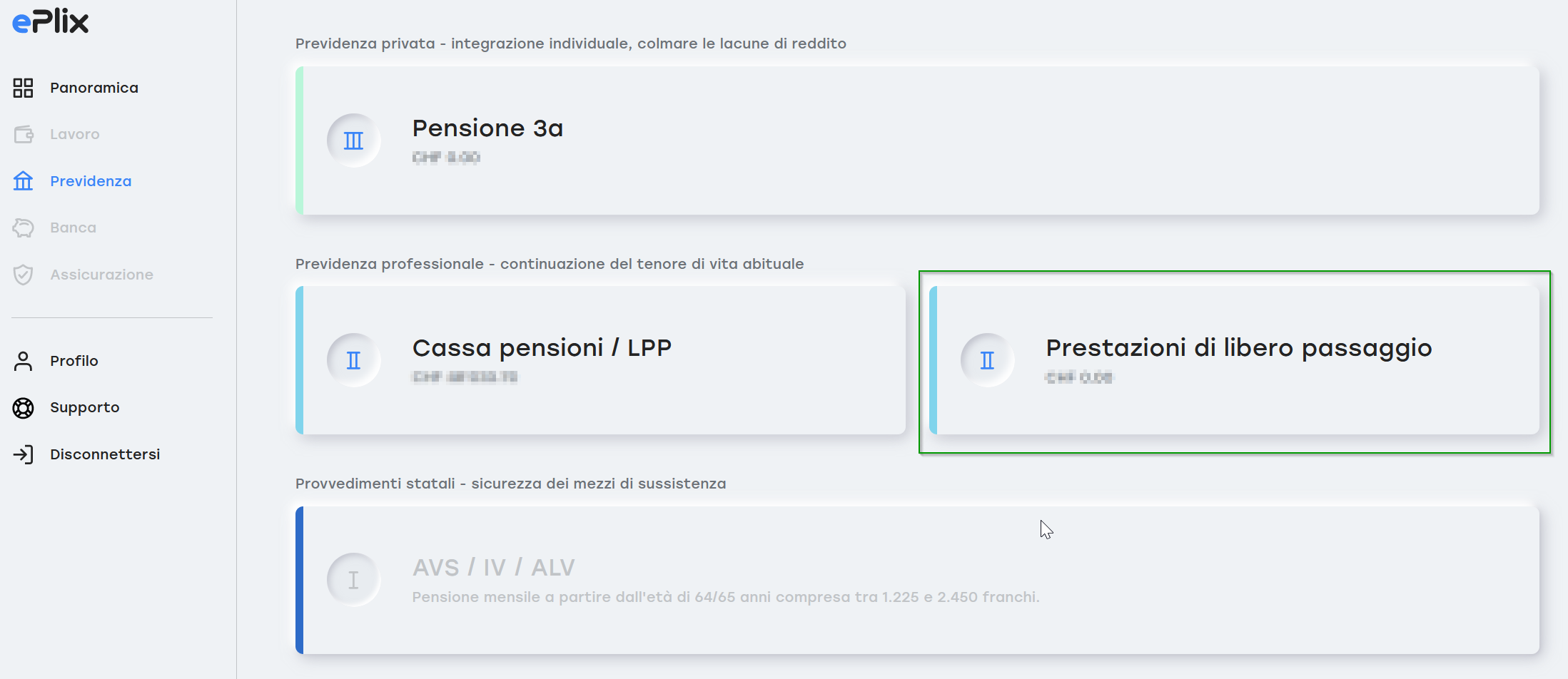The width and height of the screenshot is (1568, 679).
Task: Click the Pensione 3a pillar III icon
Action: click(x=353, y=141)
